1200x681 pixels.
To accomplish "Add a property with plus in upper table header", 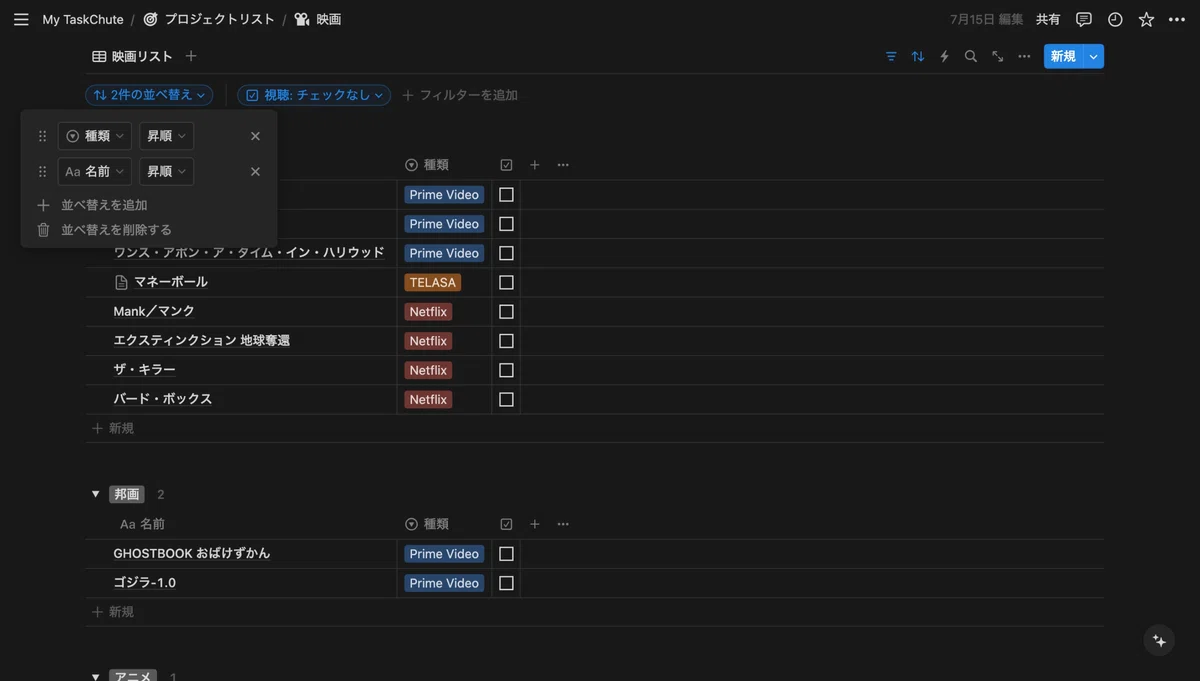I will click(534, 165).
